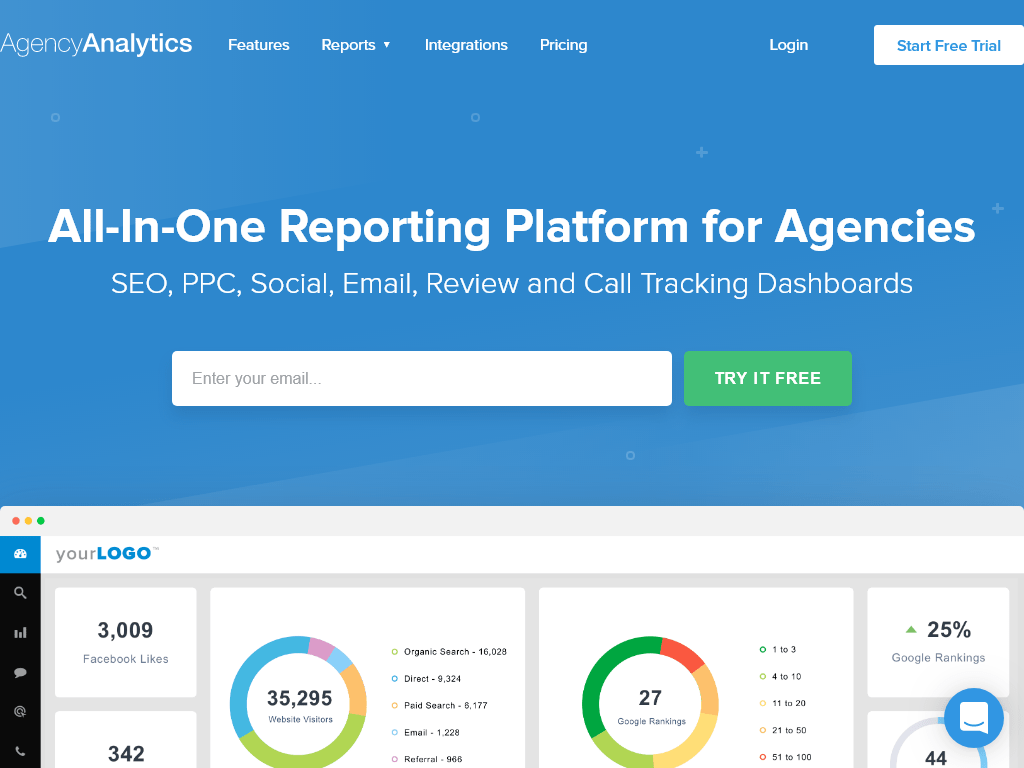Select the social mentions target sidebar icon
The height and width of the screenshot is (768, 1024).
coord(20,711)
